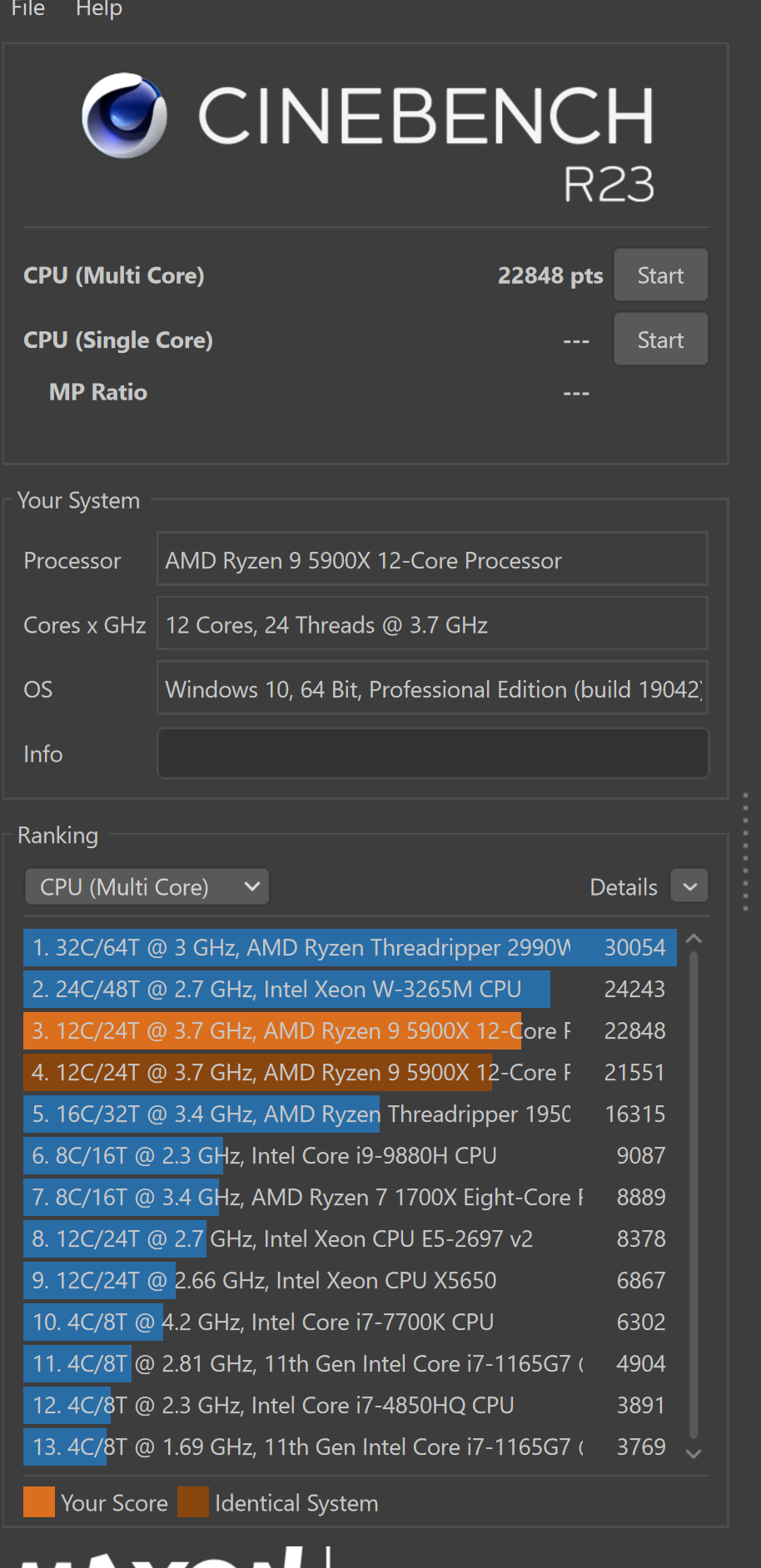Select the Xeon X5650 ranking row

(x=350, y=1280)
